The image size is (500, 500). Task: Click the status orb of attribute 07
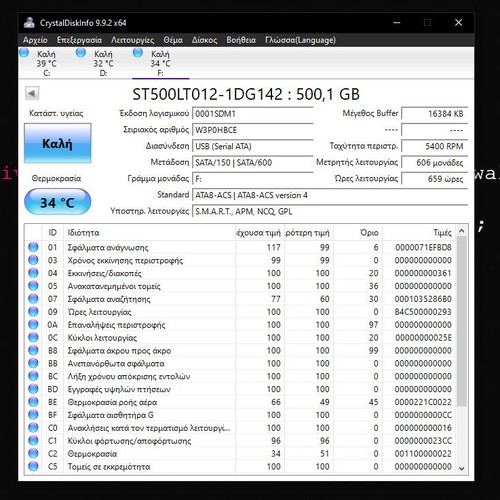coord(33,299)
